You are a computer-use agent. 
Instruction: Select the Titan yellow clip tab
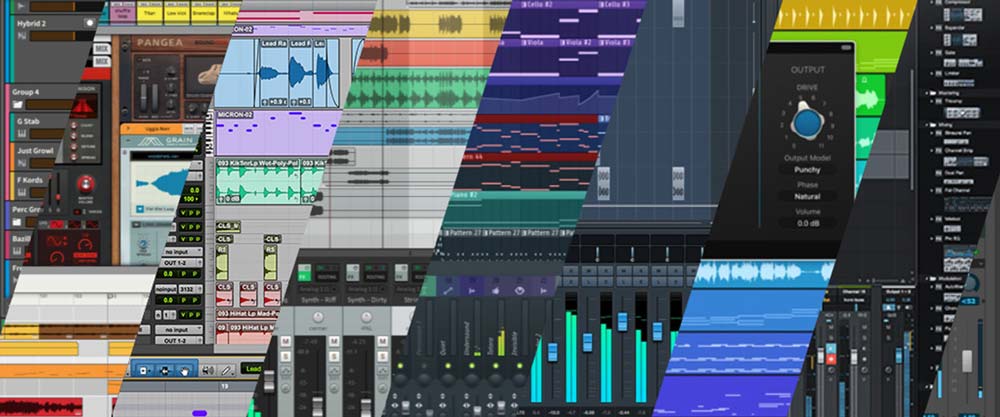point(151,11)
